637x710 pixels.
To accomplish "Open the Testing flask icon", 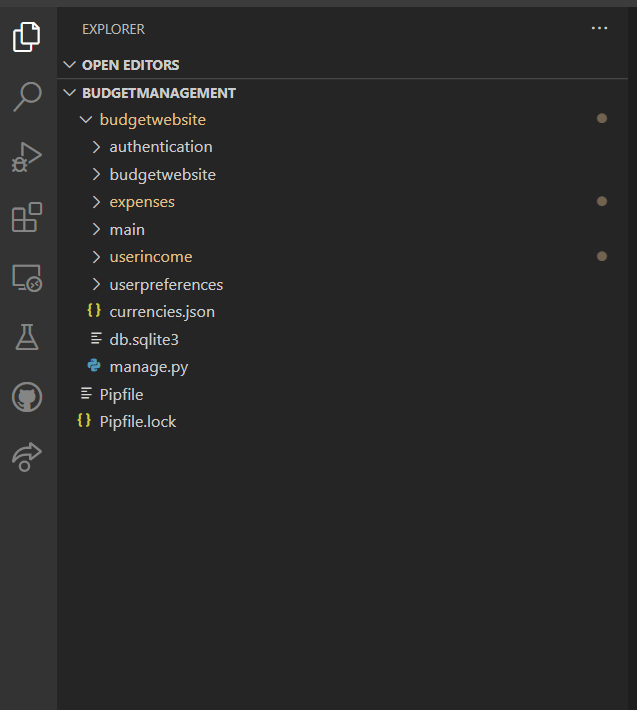I will point(27,337).
